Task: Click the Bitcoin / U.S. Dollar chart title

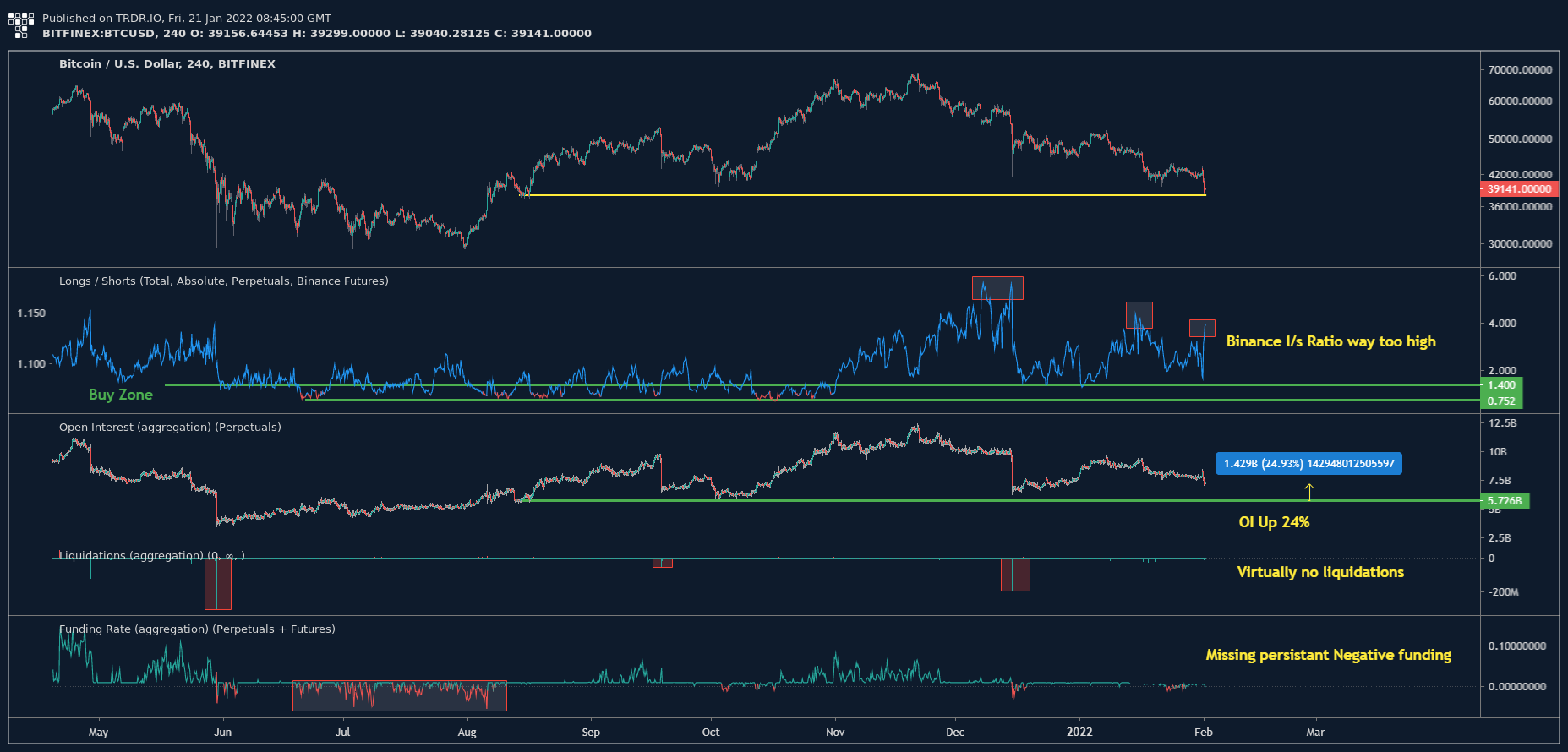Action: (167, 64)
